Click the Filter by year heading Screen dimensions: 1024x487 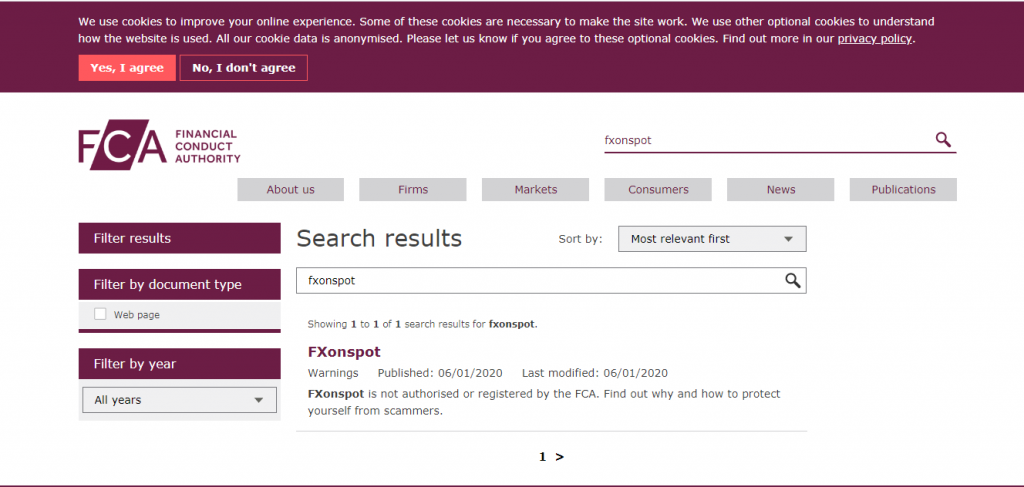coord(180,364)
